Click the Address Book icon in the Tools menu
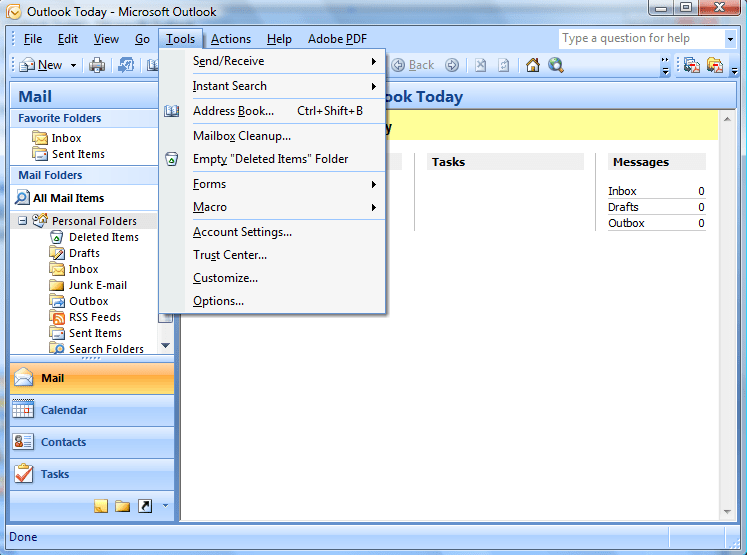 [172, 111]
